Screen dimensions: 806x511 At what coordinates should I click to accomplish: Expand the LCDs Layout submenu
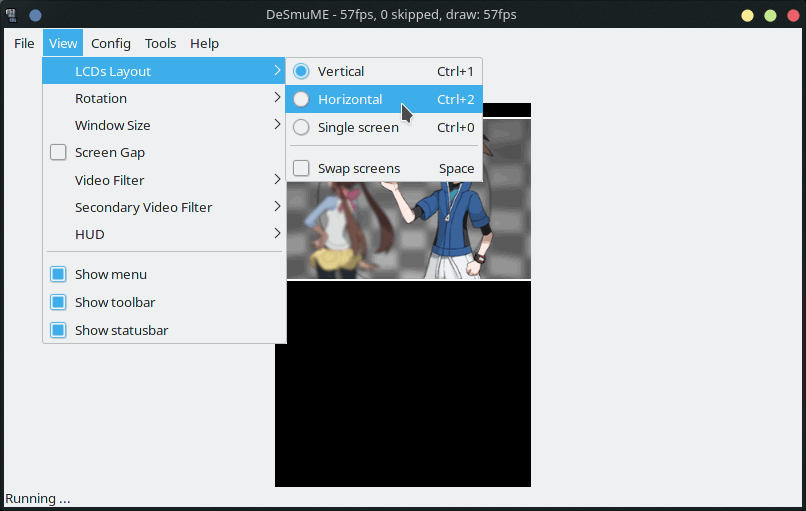click(x=164, y=71)
